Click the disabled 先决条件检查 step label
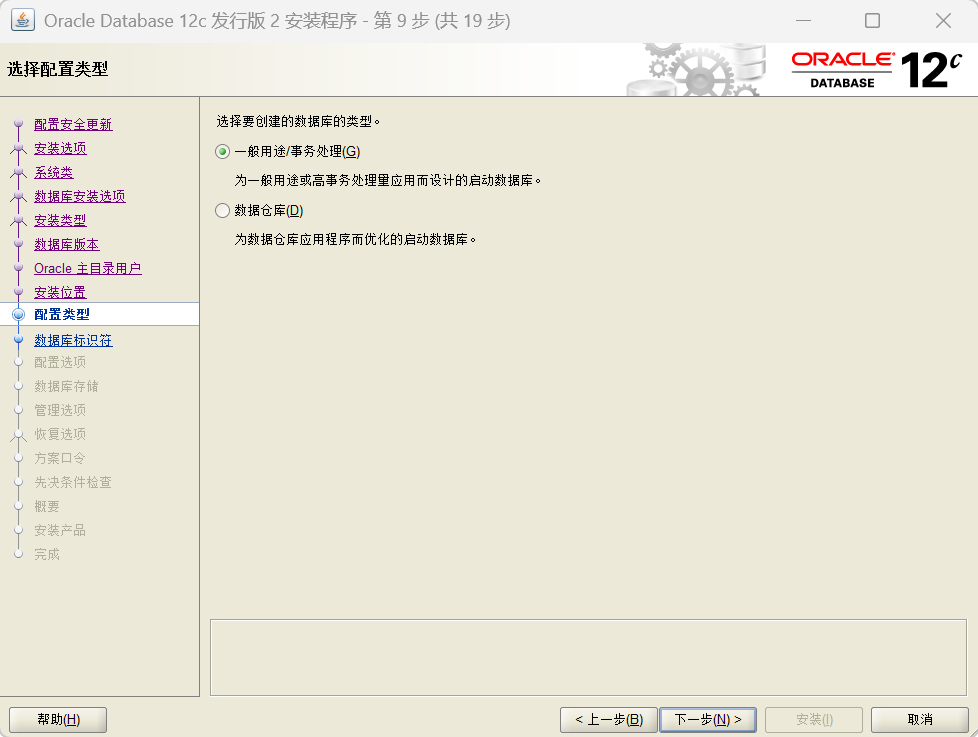Image resolution: width=978 pixels, height=737 pixels. click(73, 483)
